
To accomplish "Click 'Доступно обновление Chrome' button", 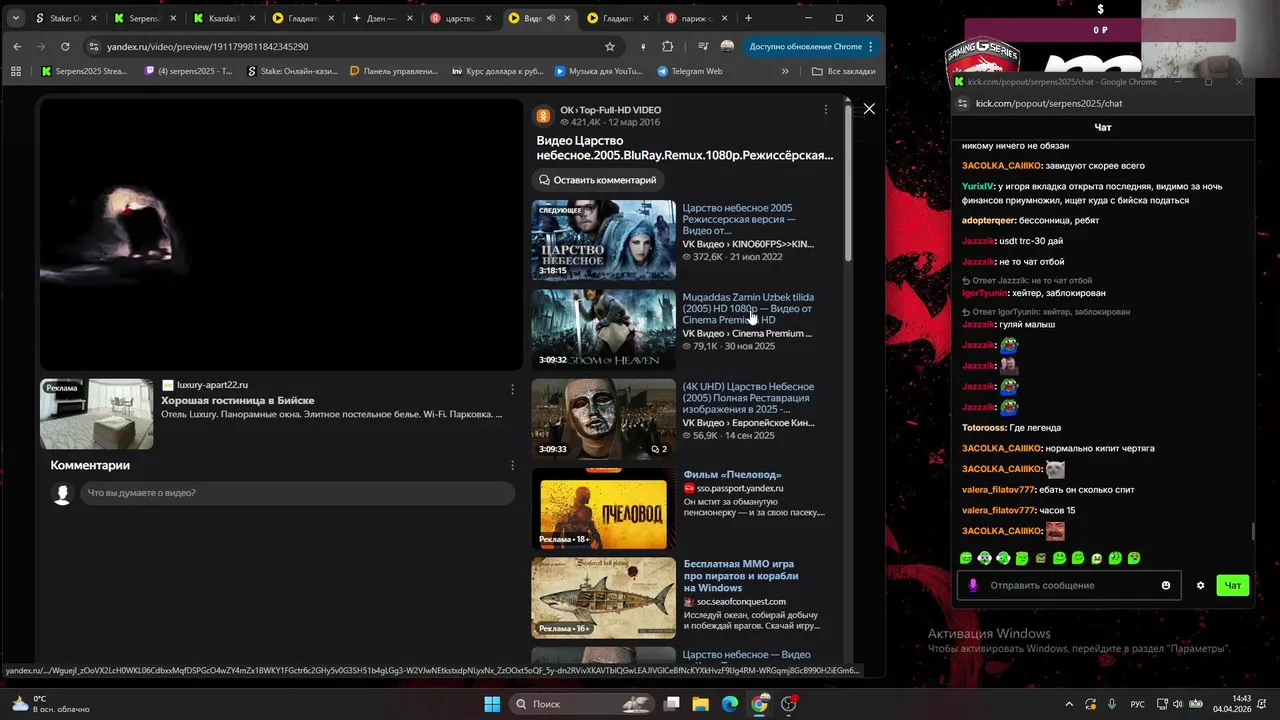I will pos(806,46).
